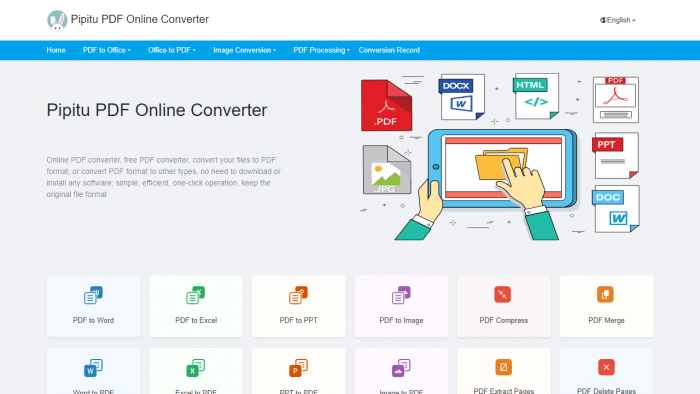Screen dimensions: 700x394
Task: Open the PDF Delete Pages icon
Action: (x=606, y=367)
